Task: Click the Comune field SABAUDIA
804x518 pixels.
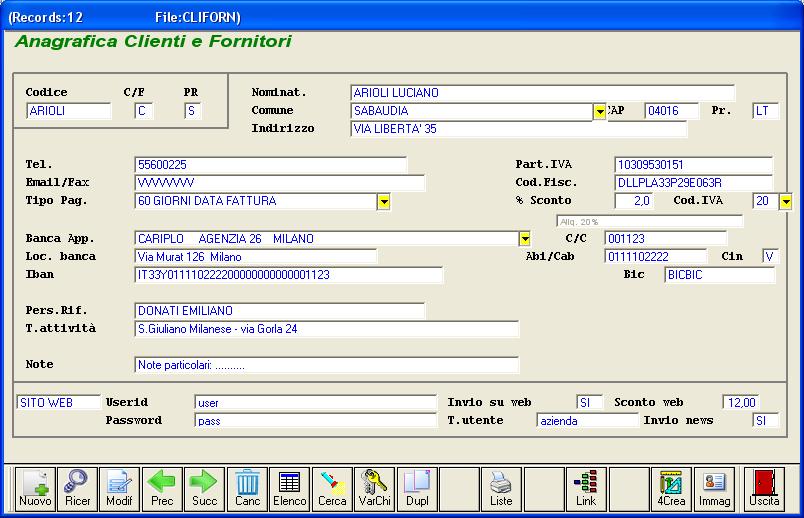Action: click(472, 111)
